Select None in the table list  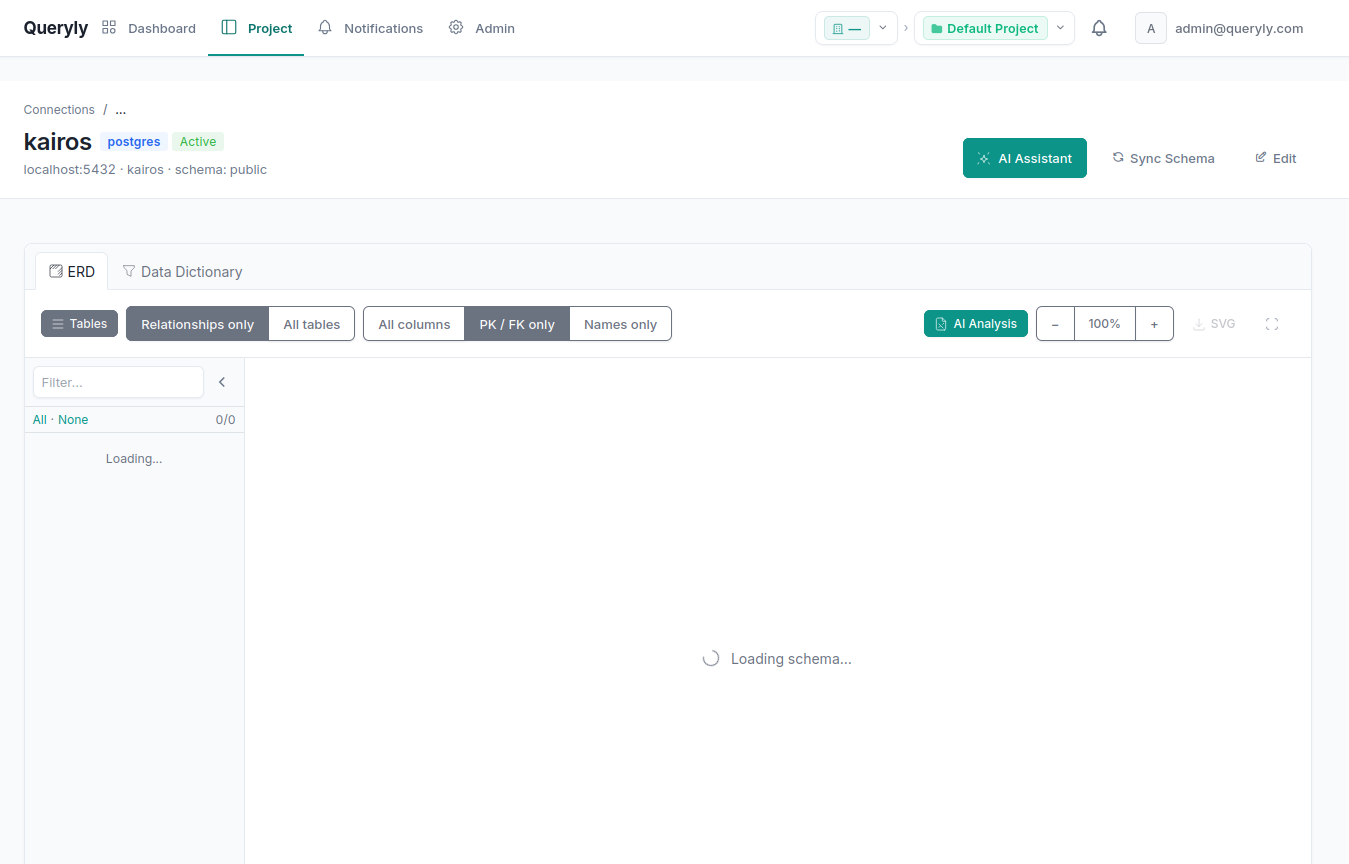pyautogui.click(x=73, y=419)
